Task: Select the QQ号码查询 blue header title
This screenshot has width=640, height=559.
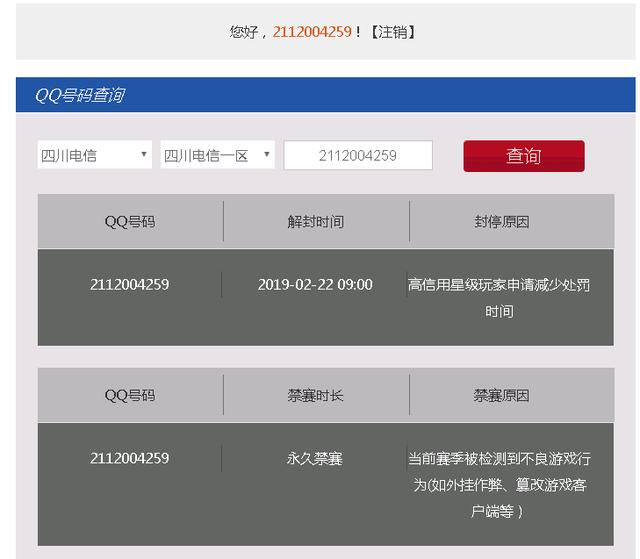Action: click(x=80, y=95)
